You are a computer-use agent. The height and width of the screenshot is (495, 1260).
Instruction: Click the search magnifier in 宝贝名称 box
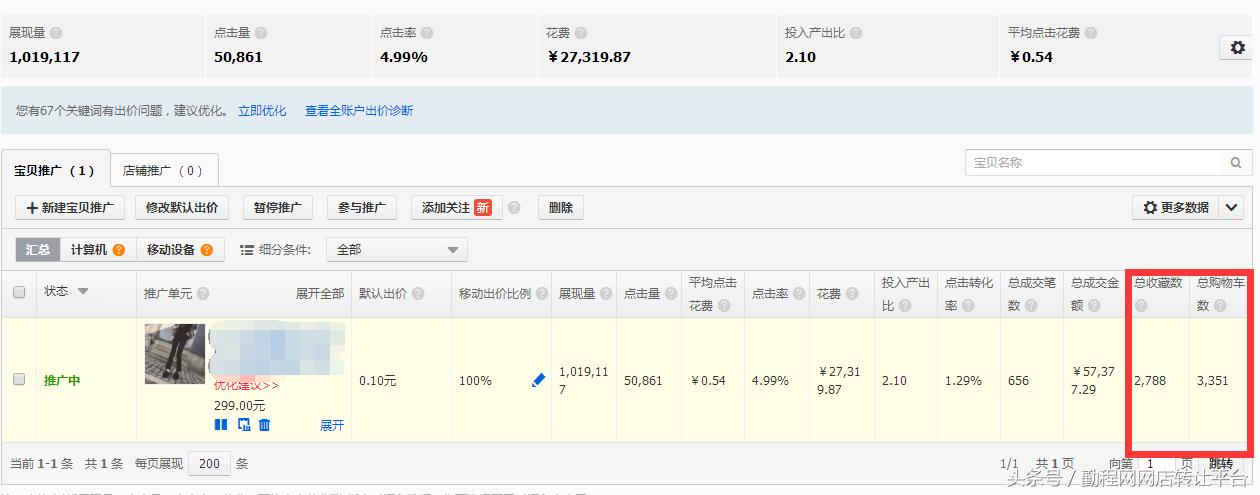point(1237,162)
